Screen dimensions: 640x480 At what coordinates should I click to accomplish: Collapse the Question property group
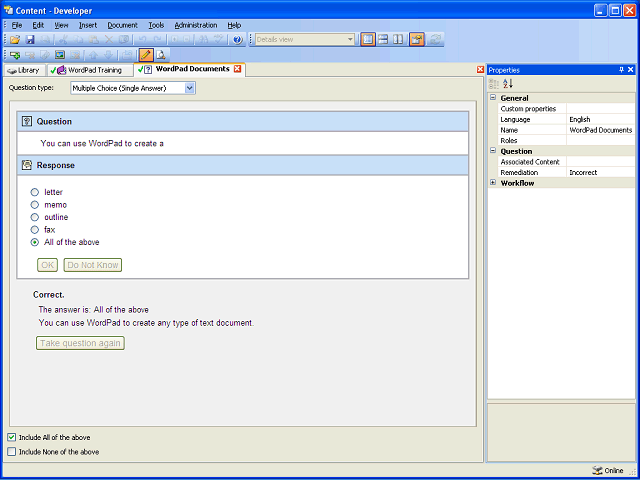click(x=493, y=151)
